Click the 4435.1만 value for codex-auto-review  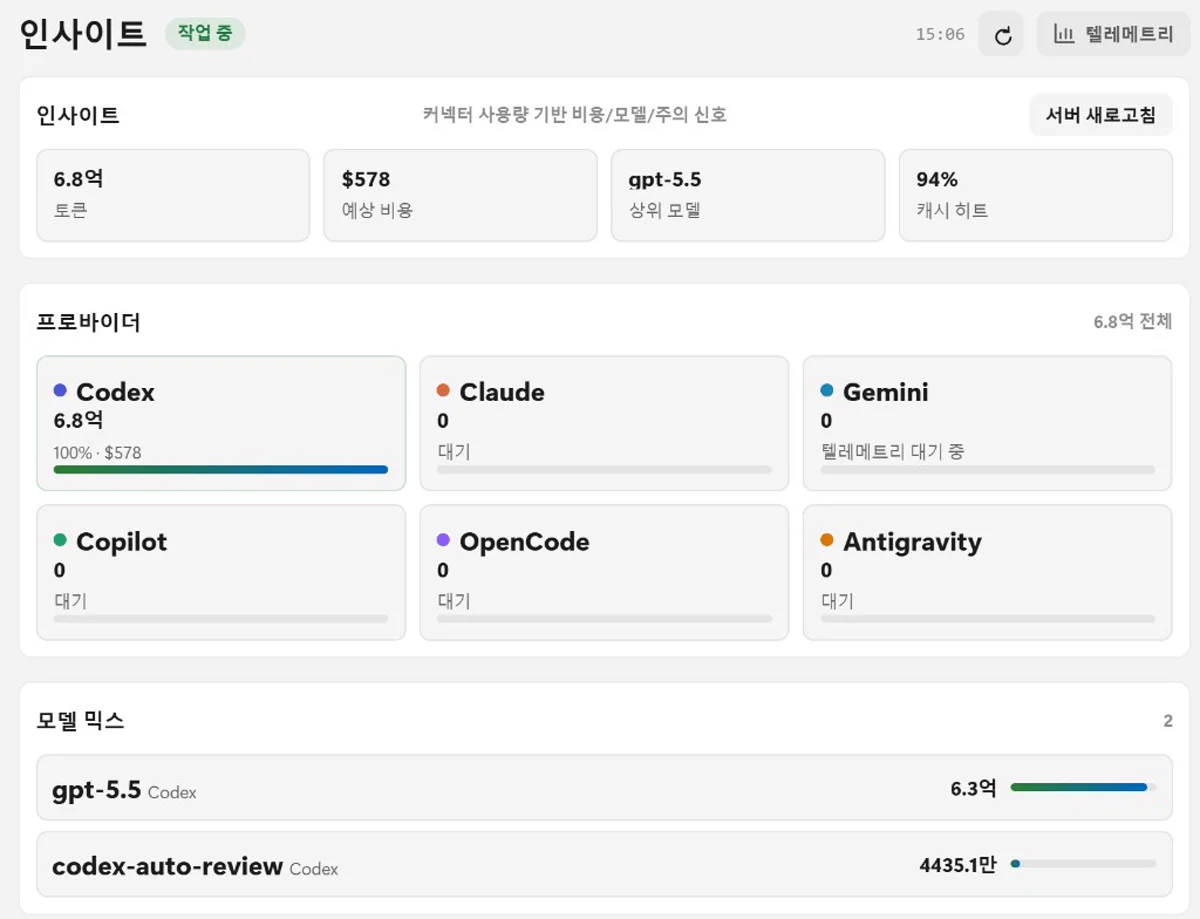tap(958, 865)
